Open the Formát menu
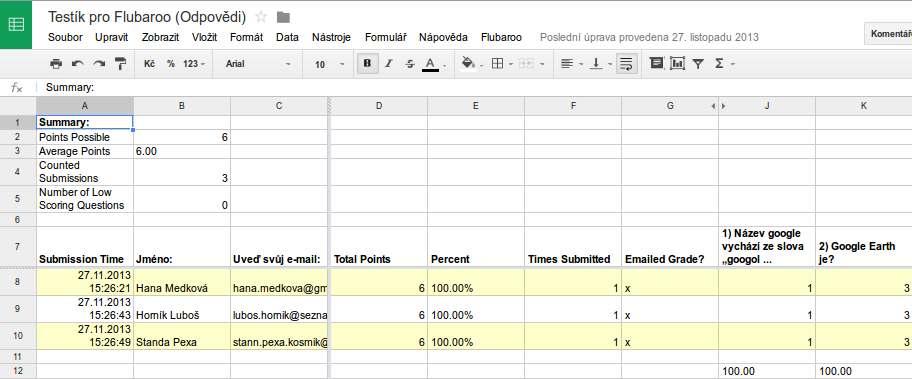 (247, 37)
